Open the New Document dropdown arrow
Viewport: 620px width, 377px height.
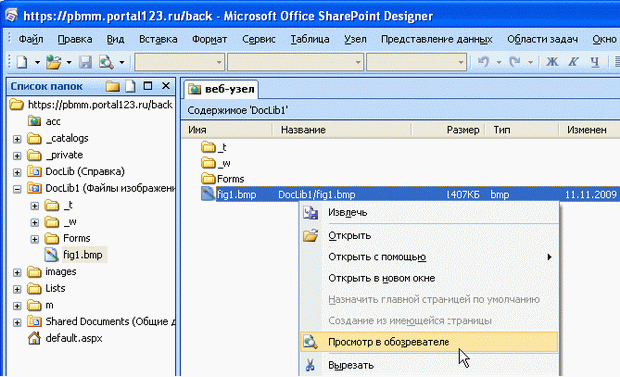pyautogui.click(x=37, y=63)
